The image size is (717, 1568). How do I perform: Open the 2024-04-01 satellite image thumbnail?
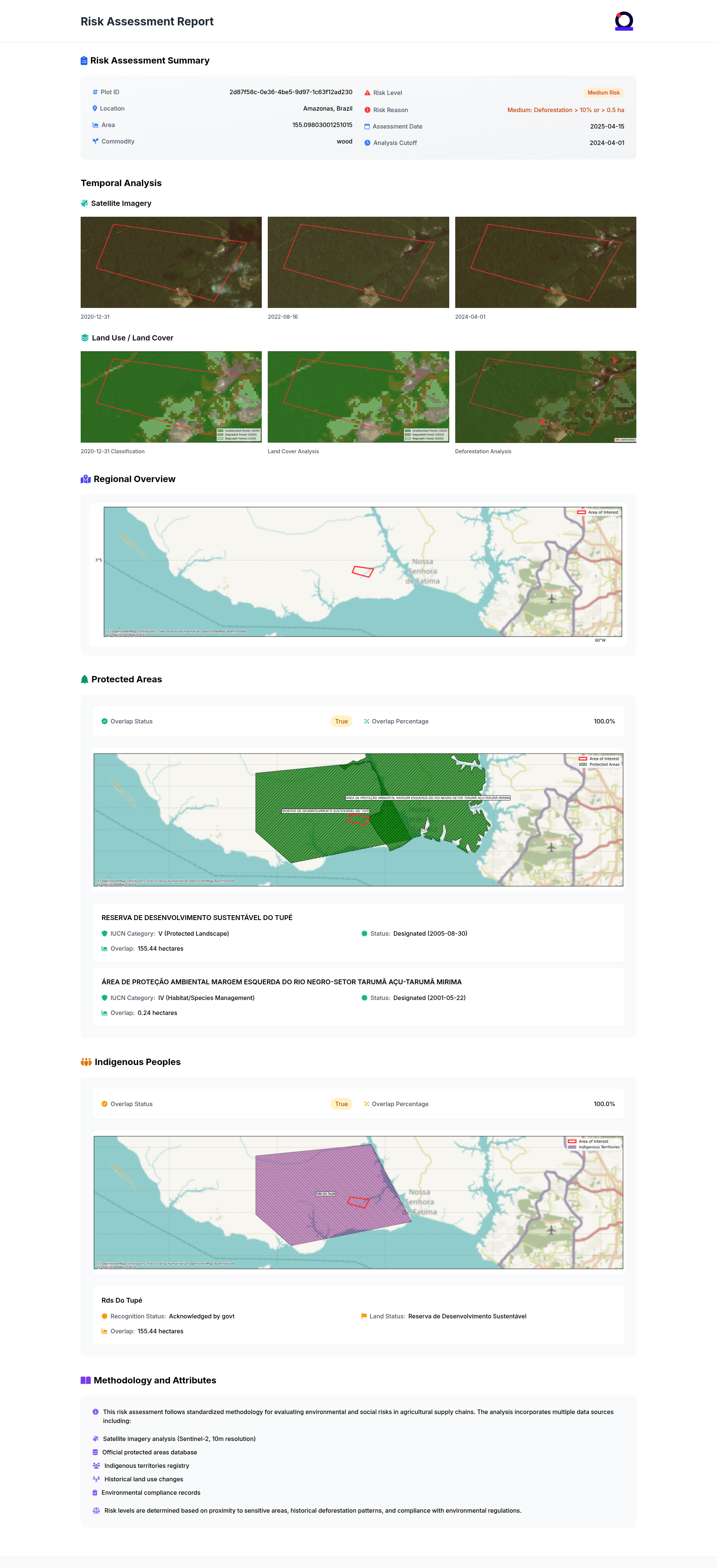pos(545,262)
